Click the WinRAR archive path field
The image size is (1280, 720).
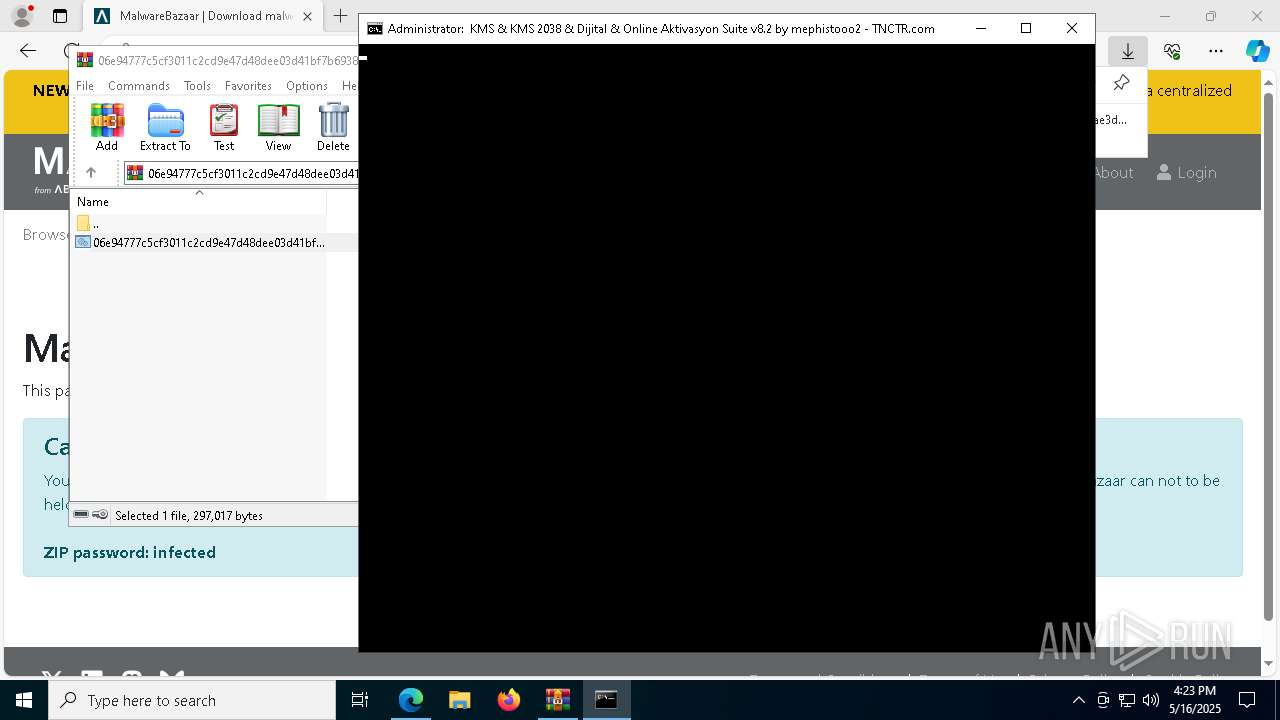point(243,173)
